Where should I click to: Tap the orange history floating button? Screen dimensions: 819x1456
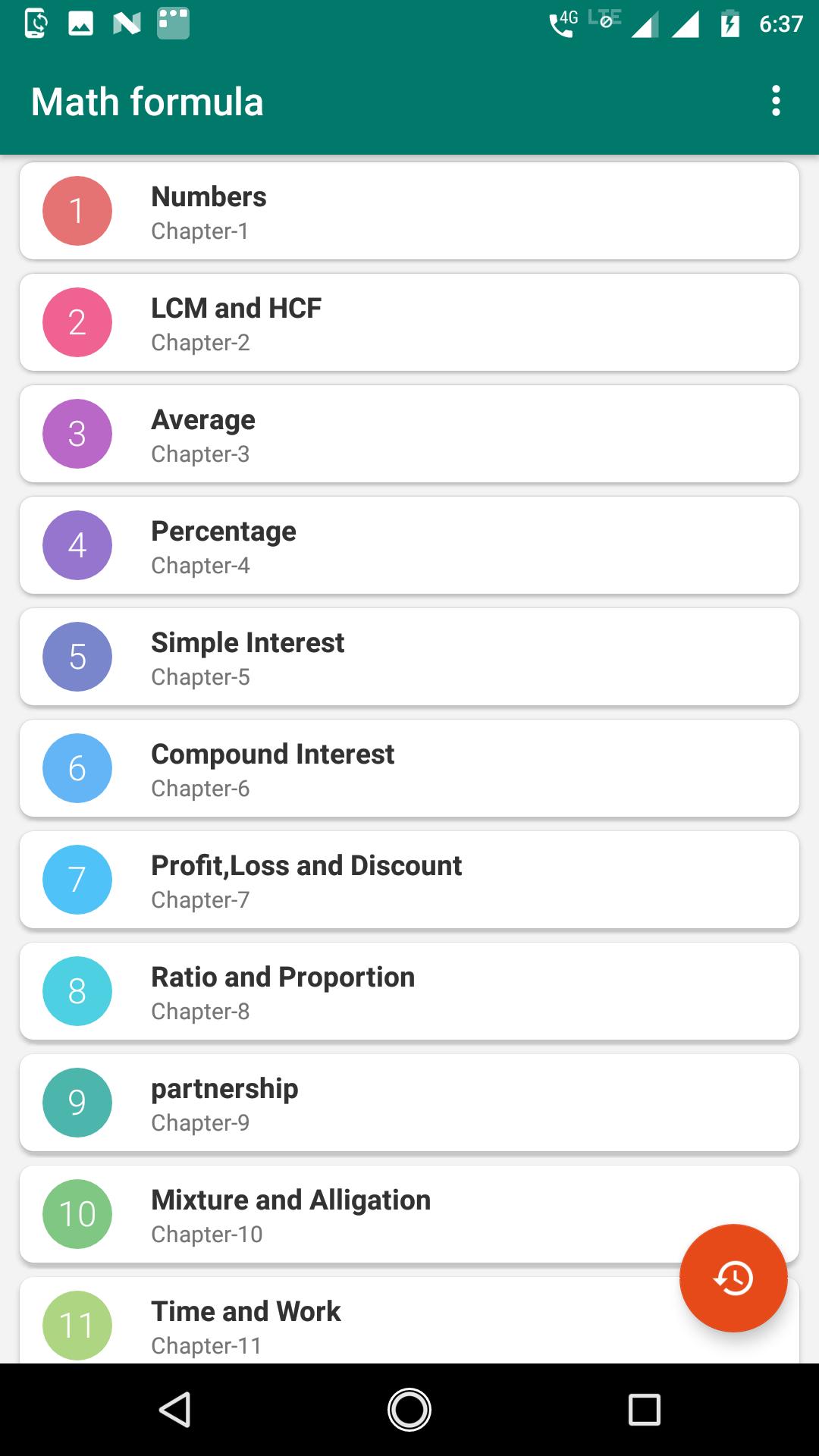point(733,1278)
